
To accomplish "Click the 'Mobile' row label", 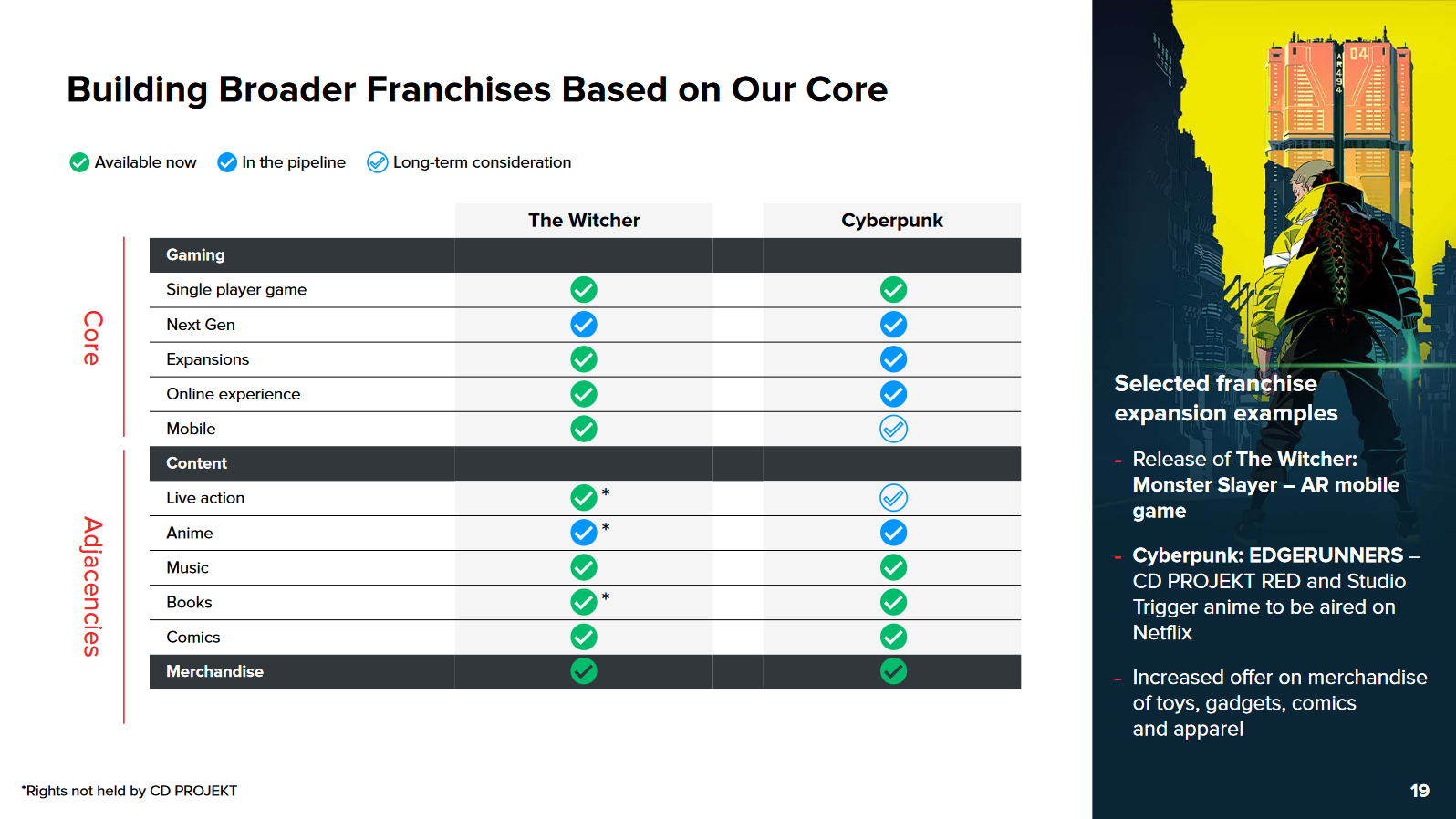I will point(191,429).
